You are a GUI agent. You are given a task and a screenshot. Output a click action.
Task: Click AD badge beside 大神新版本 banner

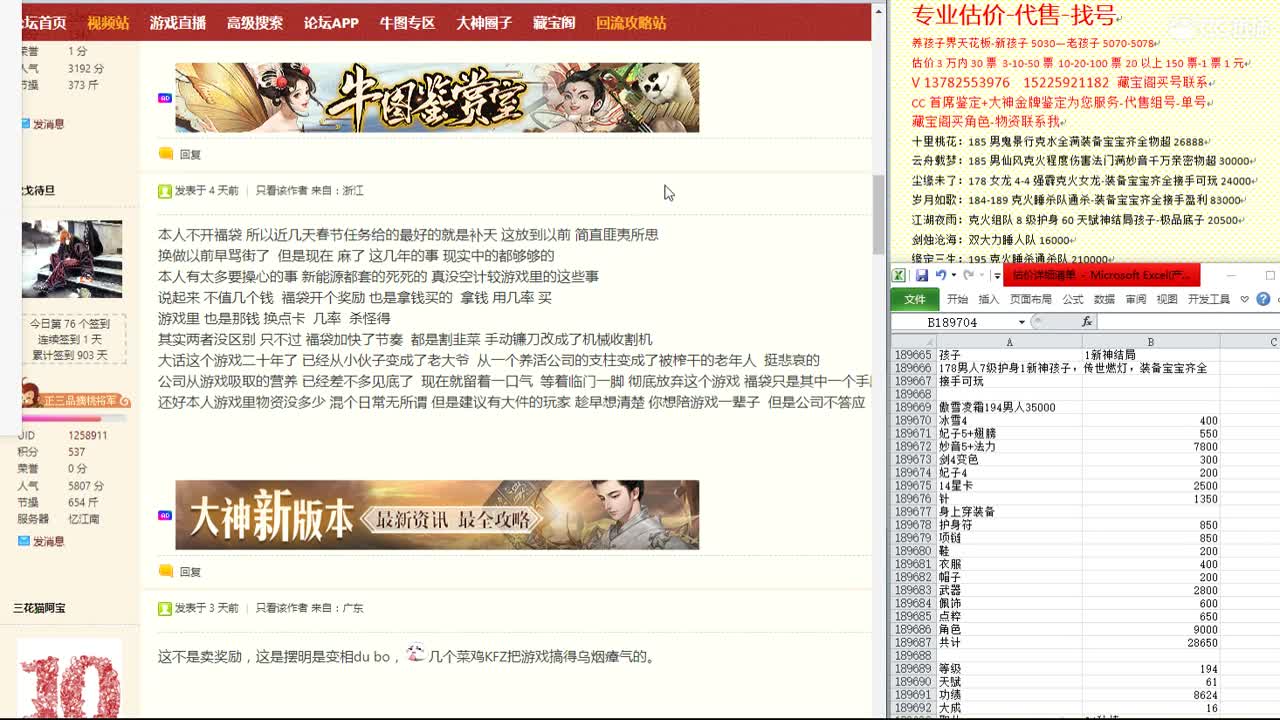click(x=164, y=515)
